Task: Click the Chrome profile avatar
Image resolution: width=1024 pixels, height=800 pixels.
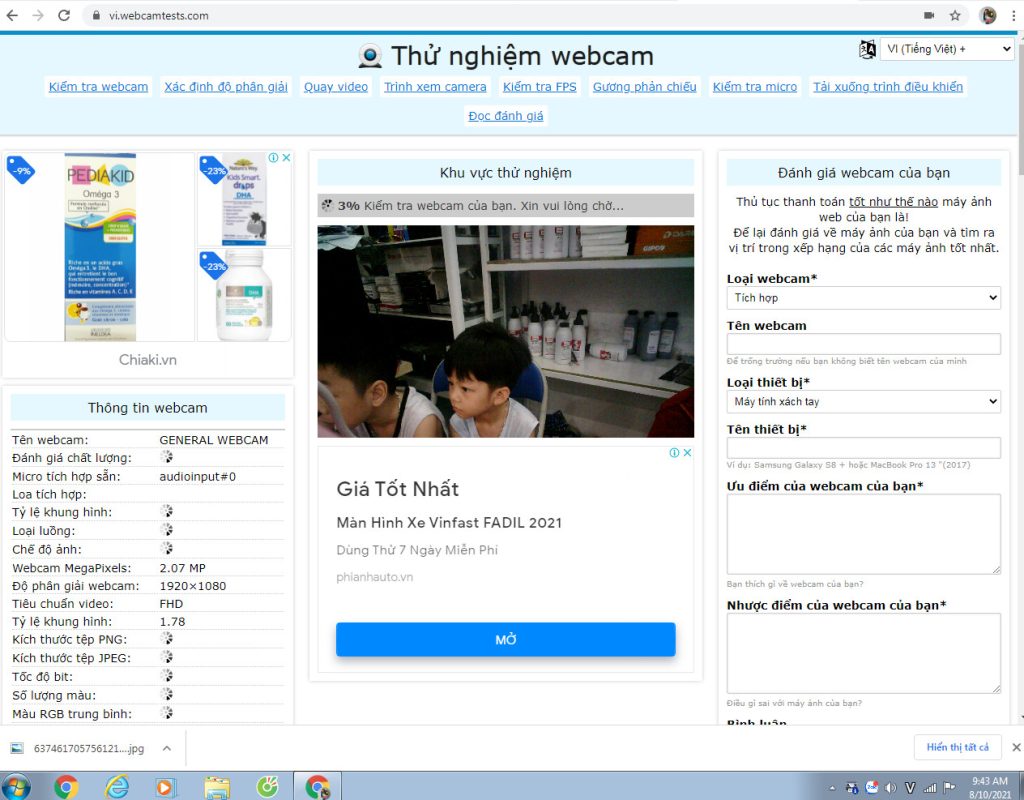Action: pyautogui.click(x=987, y=15)
